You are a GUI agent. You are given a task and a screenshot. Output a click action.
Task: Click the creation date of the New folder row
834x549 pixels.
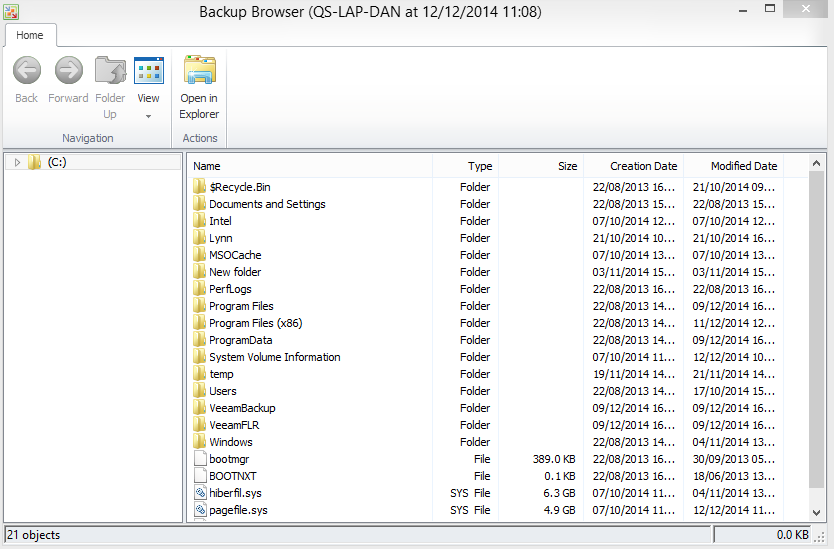633,272
